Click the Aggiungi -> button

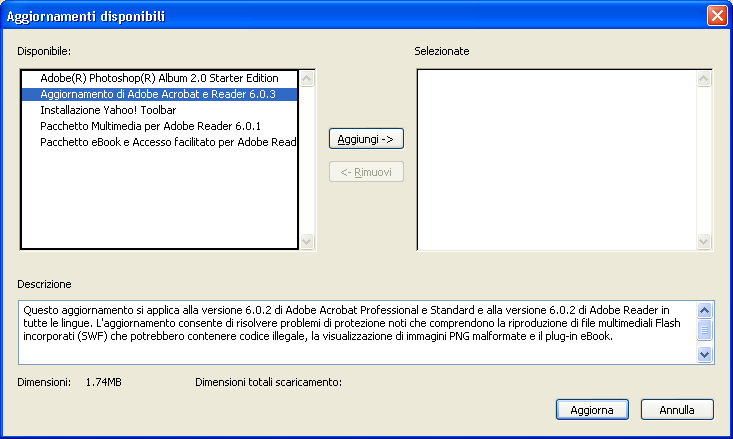click(x=366, y=138)
